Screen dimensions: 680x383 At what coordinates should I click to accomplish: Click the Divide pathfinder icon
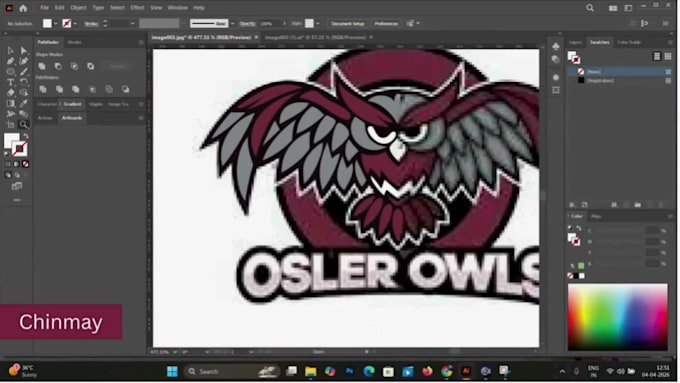coord(42,89)
